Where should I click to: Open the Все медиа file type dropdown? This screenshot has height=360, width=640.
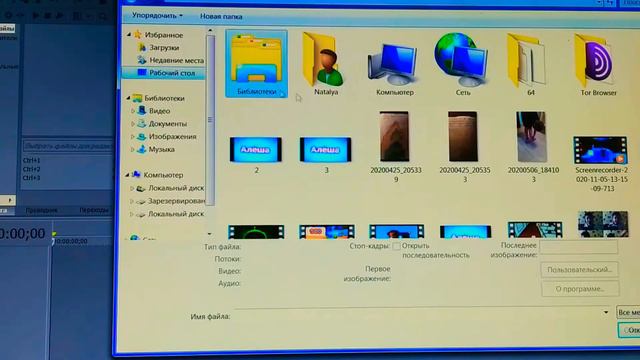coord(628,313)
